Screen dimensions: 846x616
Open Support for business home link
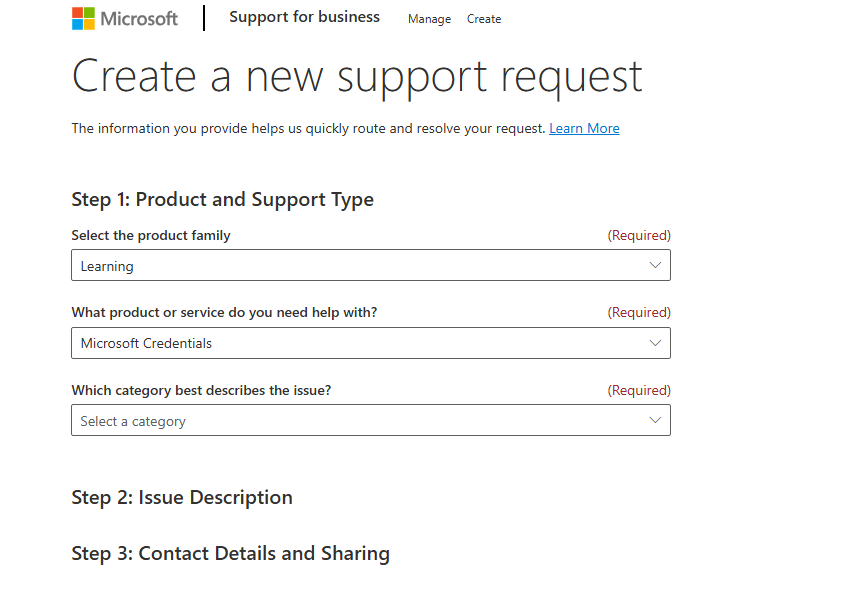[304, 17]
